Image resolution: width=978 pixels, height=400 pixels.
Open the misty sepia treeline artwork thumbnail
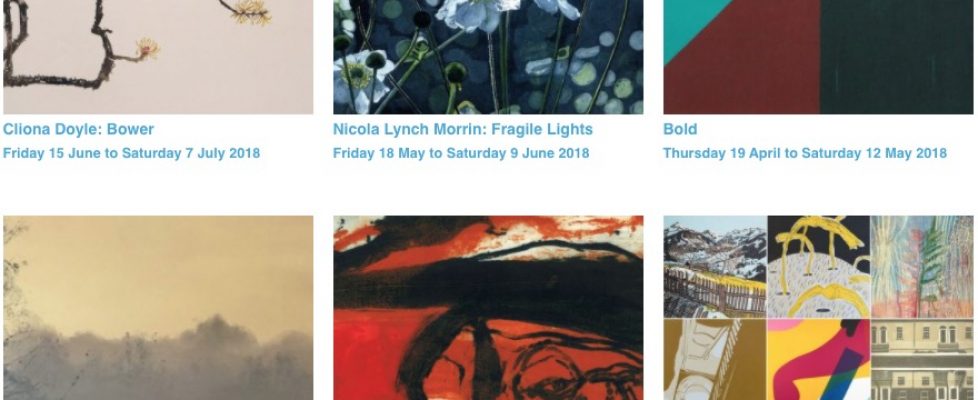(158, 308)
